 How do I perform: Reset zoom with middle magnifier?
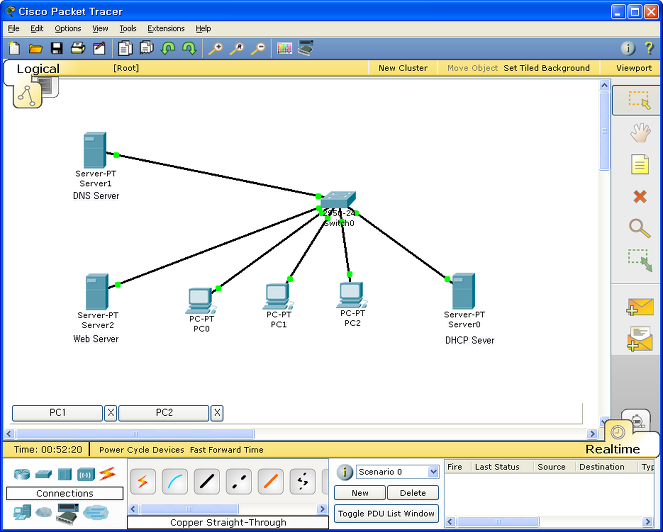(x=237, y=48)
